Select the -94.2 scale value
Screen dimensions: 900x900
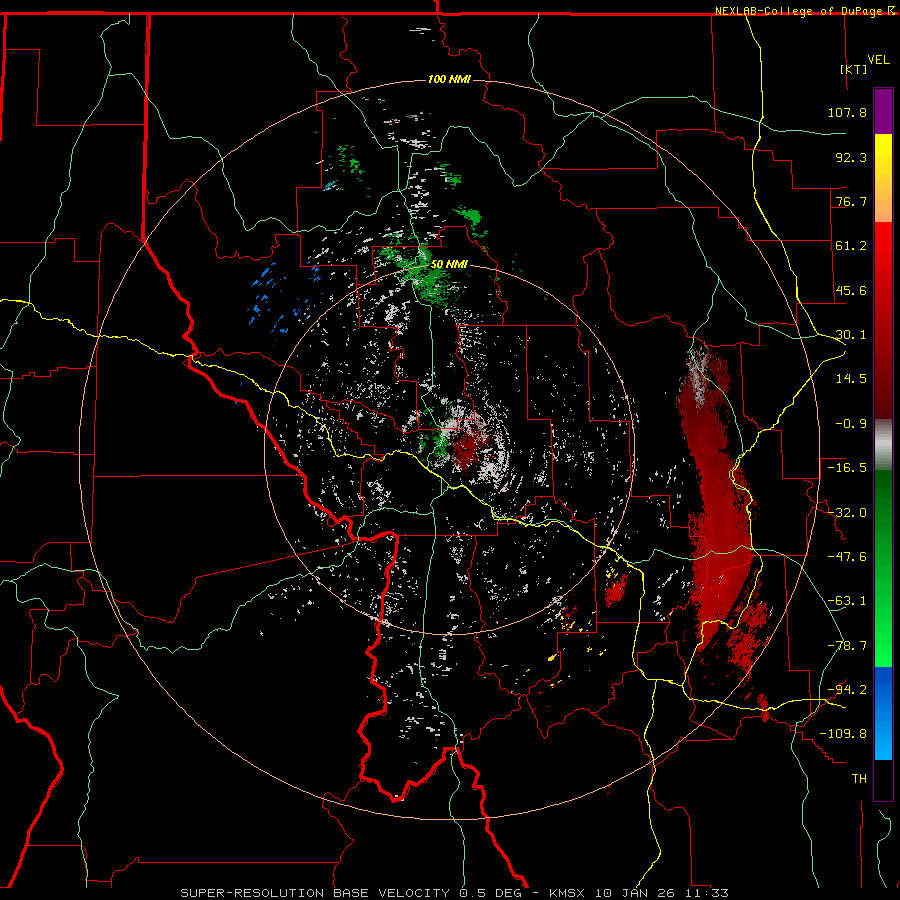coord(847,690)
